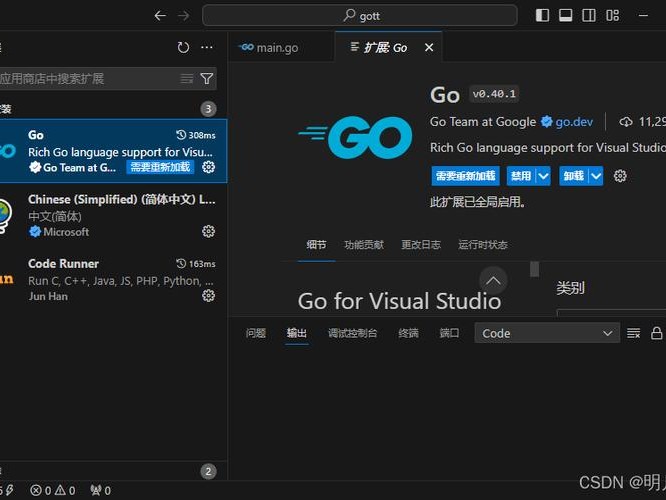Click 需要重新加载 button on Go details page
666x500 pixels.
466,176
